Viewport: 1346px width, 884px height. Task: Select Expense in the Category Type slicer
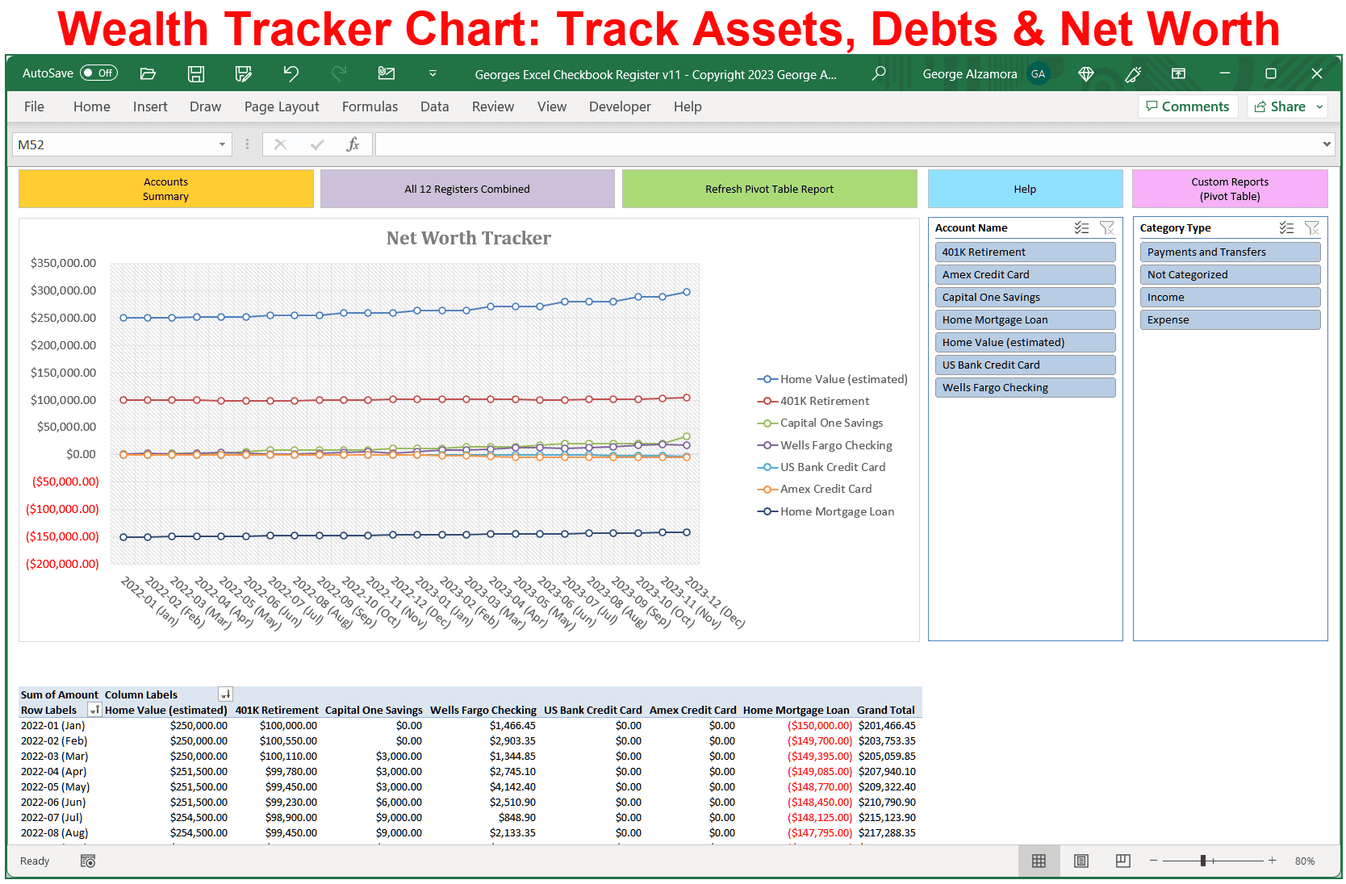(x=1230, y=319)
